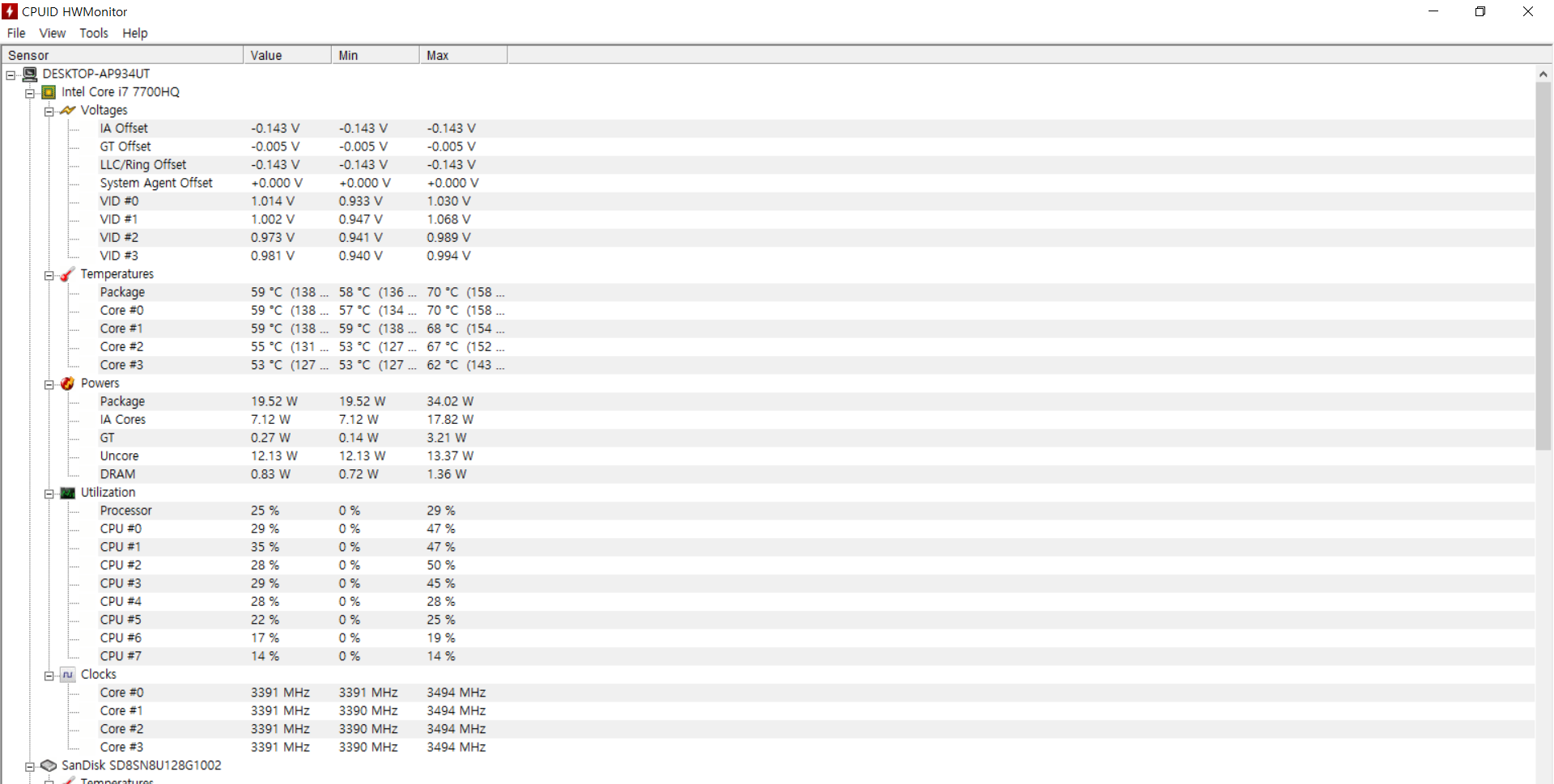The height and width of the screenshot is (784, 1554).
Task: Click the Value column header
Action: coord(287,55)
